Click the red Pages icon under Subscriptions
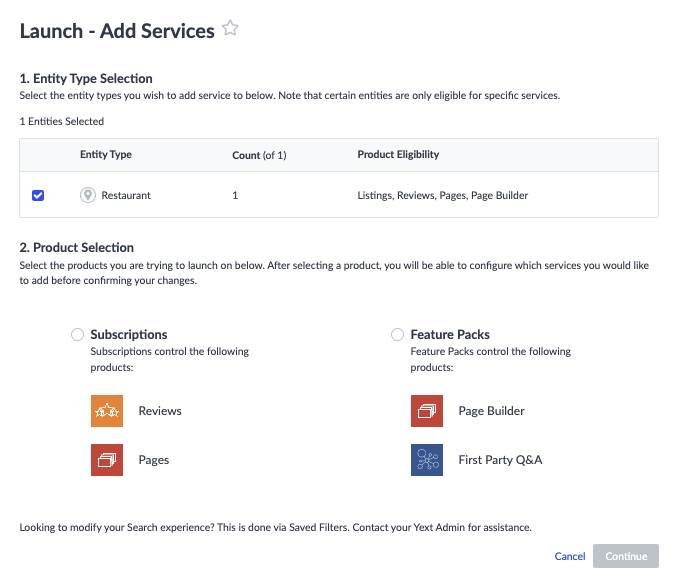Viewport: 683px width, 583px height. 107,460
